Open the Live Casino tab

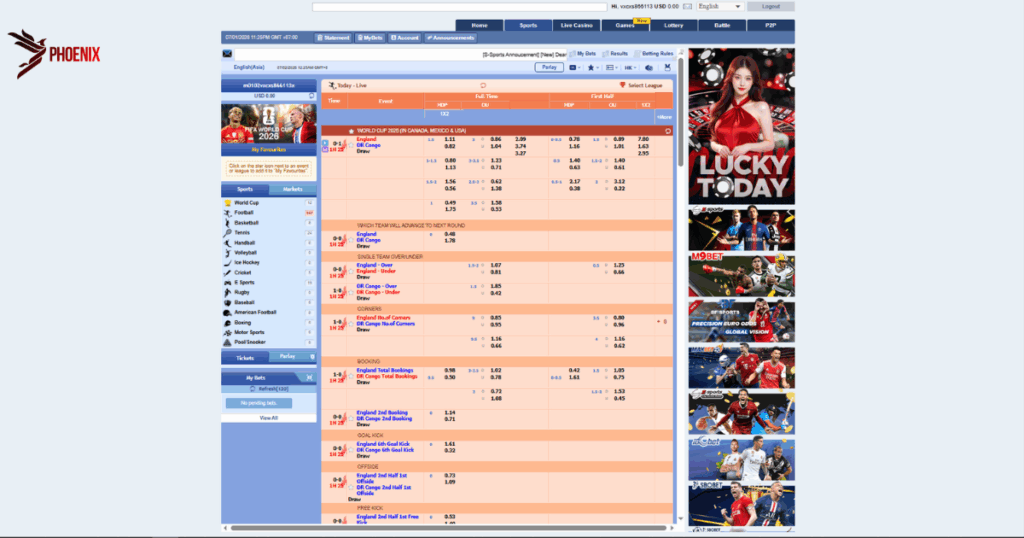pos(577,25)
